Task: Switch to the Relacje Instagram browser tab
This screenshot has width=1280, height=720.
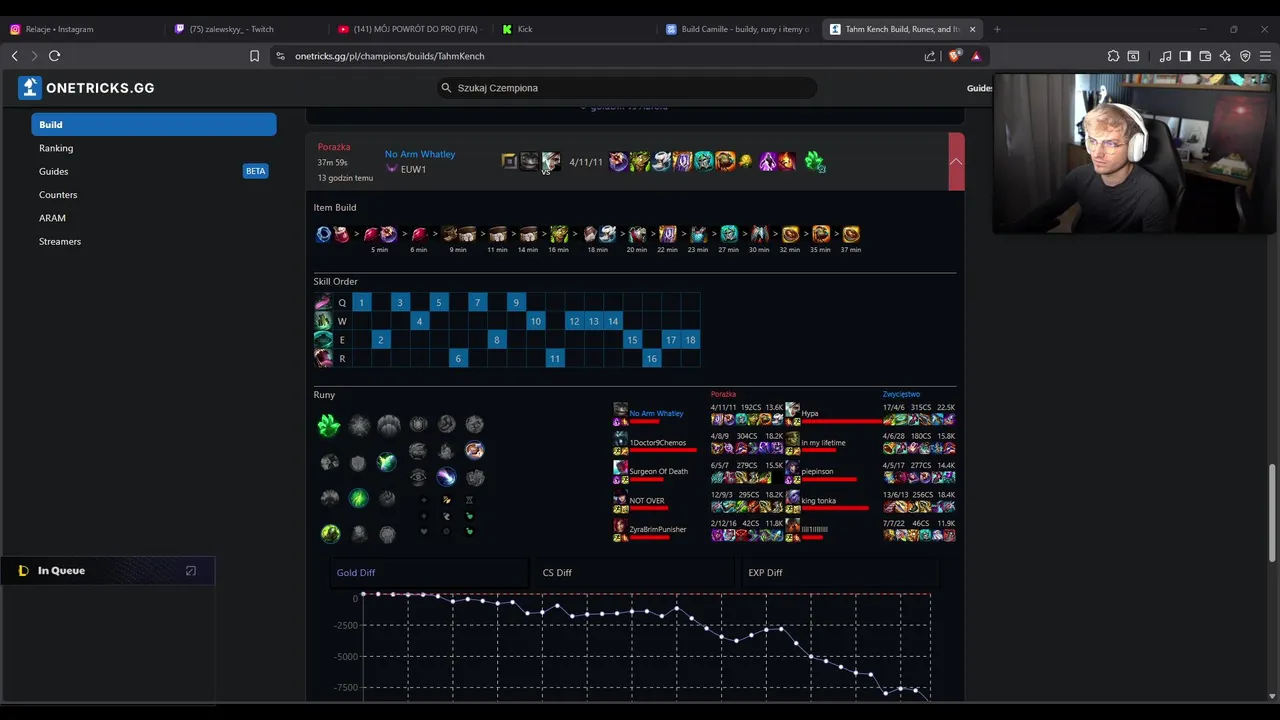Action: tap(83, 29)
